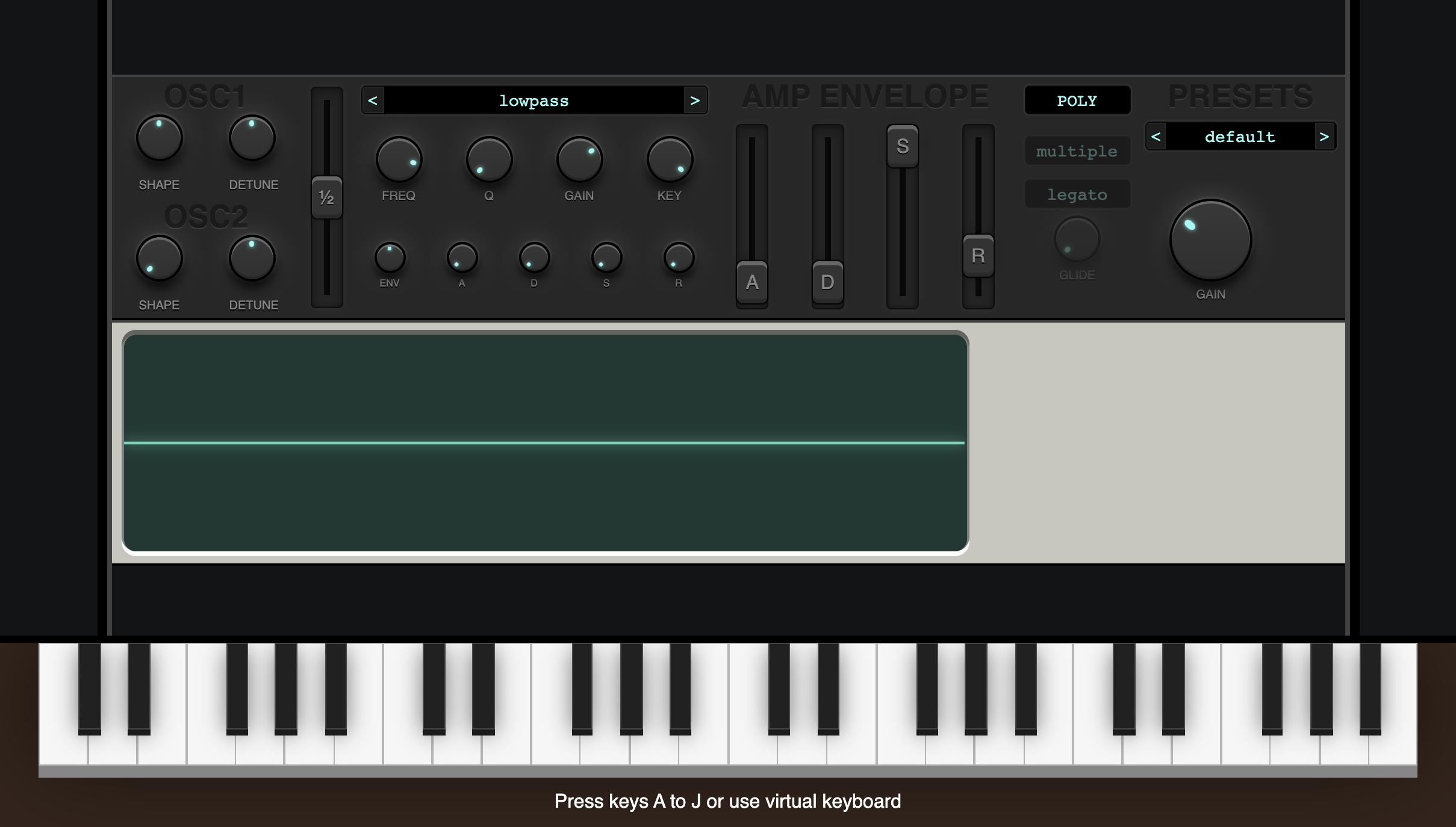Select next filter type after lowpass
The height and width of the screenshot is (827, 1456).
click(x=695, y=101)
